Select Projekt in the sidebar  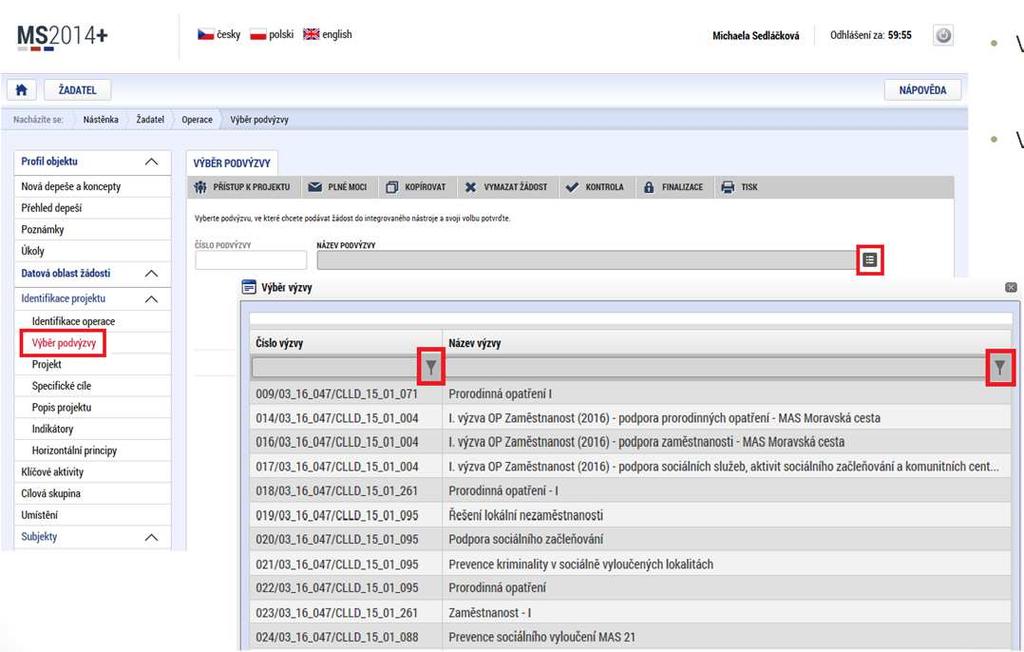[46, 365]
